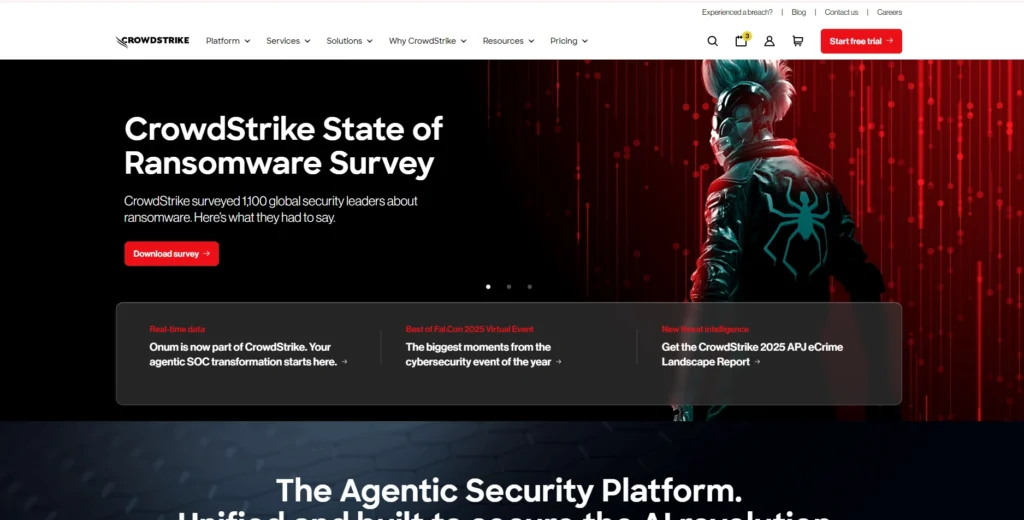Open the user account icon
1024x520 pixels.
(769, 41)
